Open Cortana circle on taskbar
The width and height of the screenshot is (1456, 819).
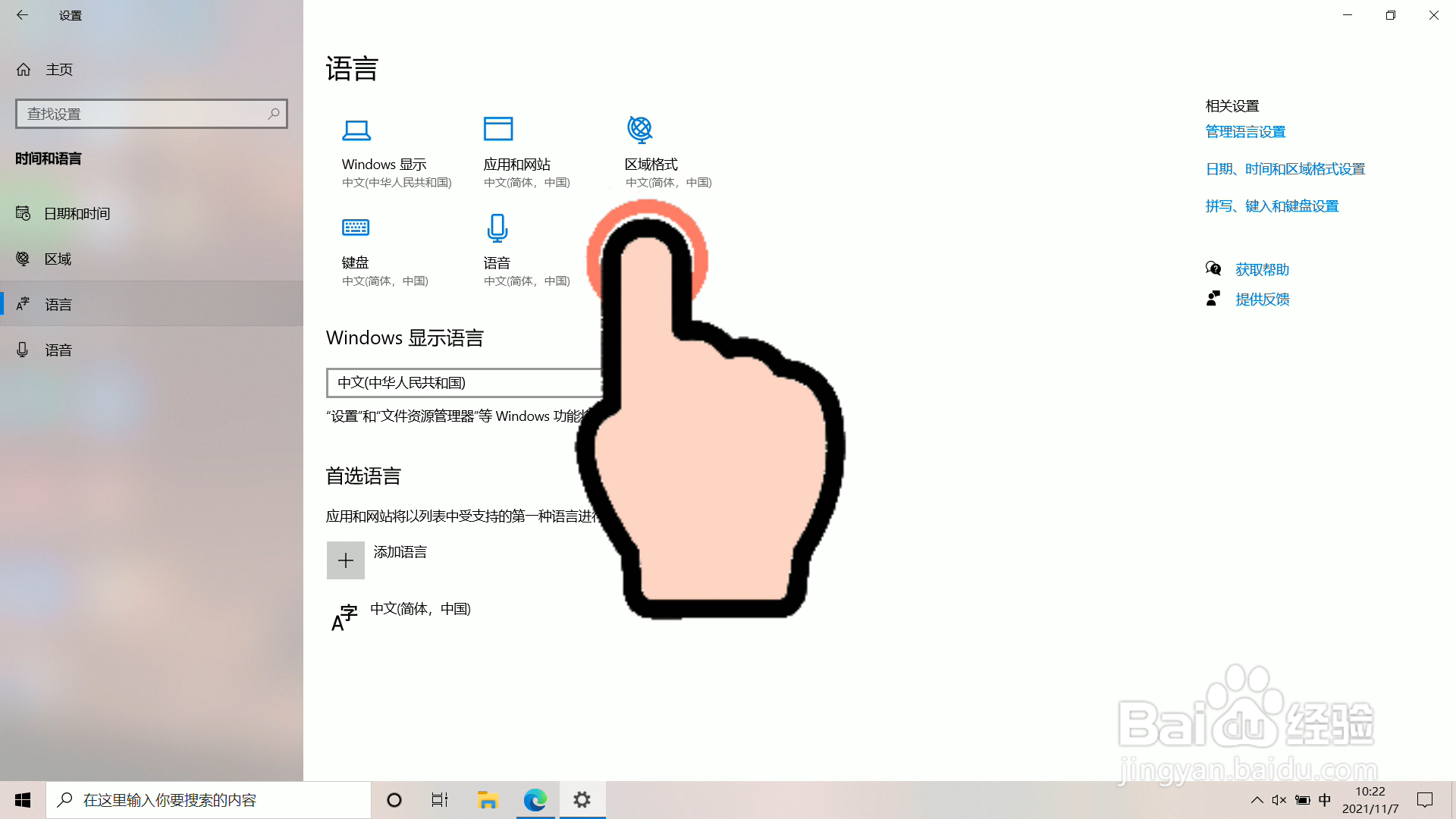(x=394, y=800)
